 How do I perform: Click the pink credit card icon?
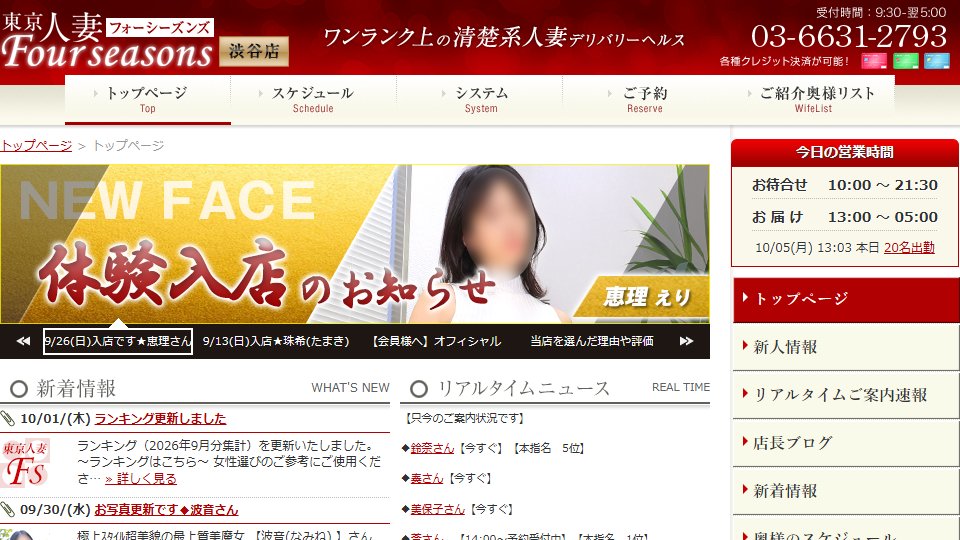(874, 61)
